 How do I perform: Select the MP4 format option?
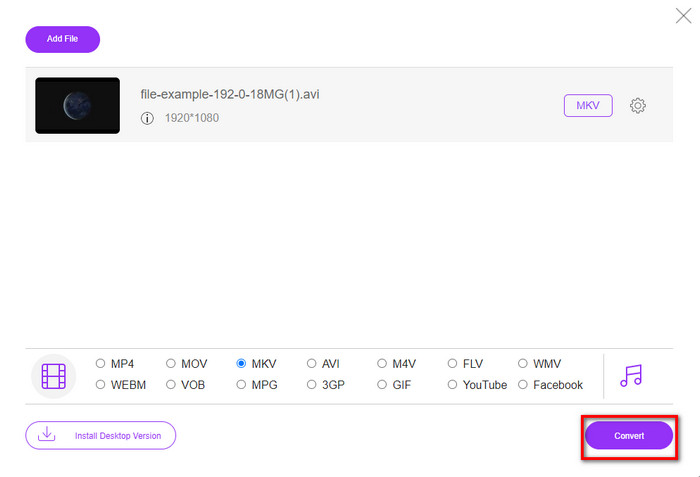101,364
